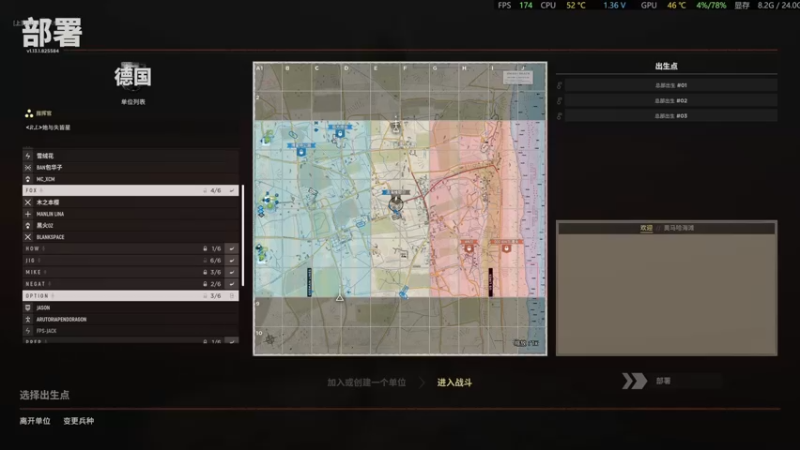Image resolution: width=800 pixels, height=450 pixels.
Task: Select player ARUTORIAPENDORAGON in the unit list
Action: click(61, 319)
